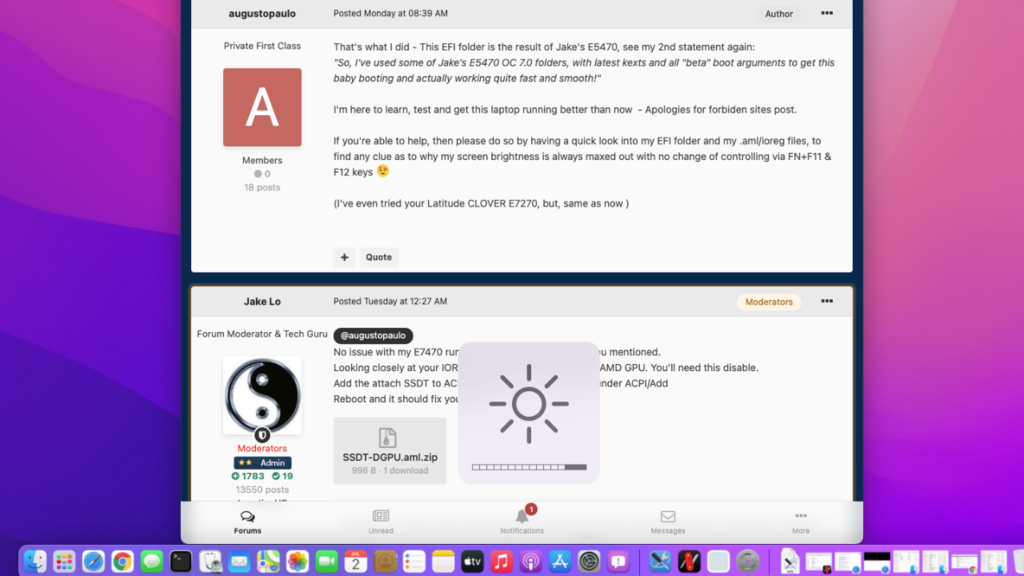Open Launchpad from the Dock

64,562
